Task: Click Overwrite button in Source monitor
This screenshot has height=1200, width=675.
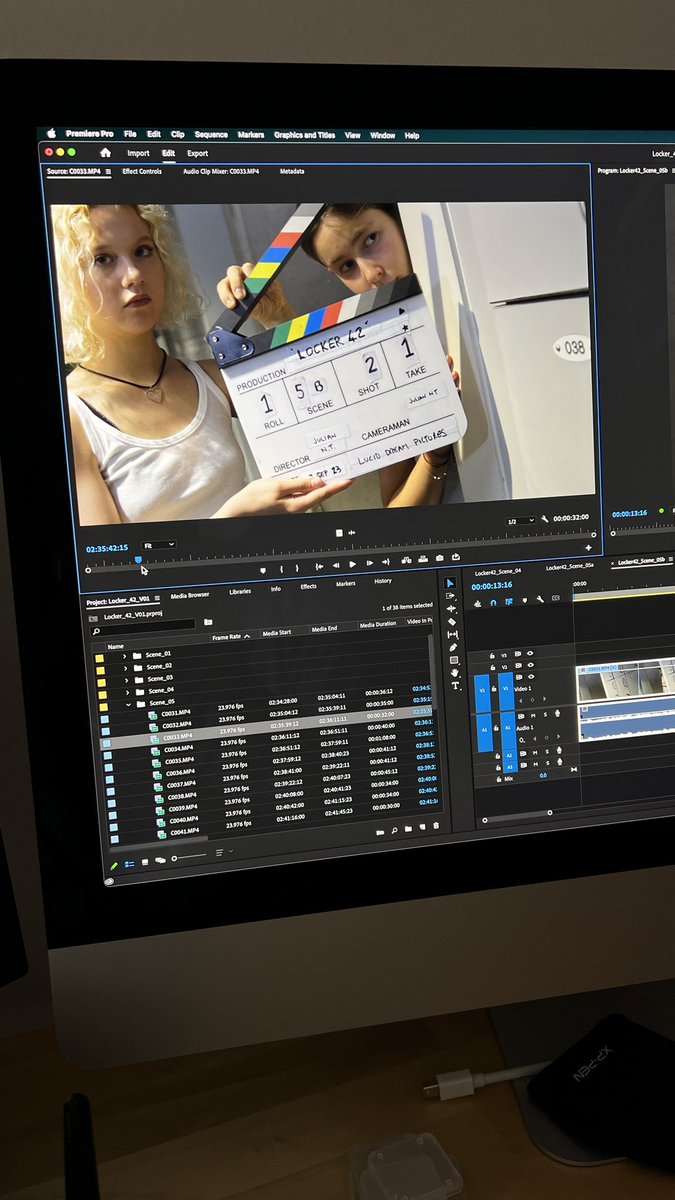Action: [423, 560]
